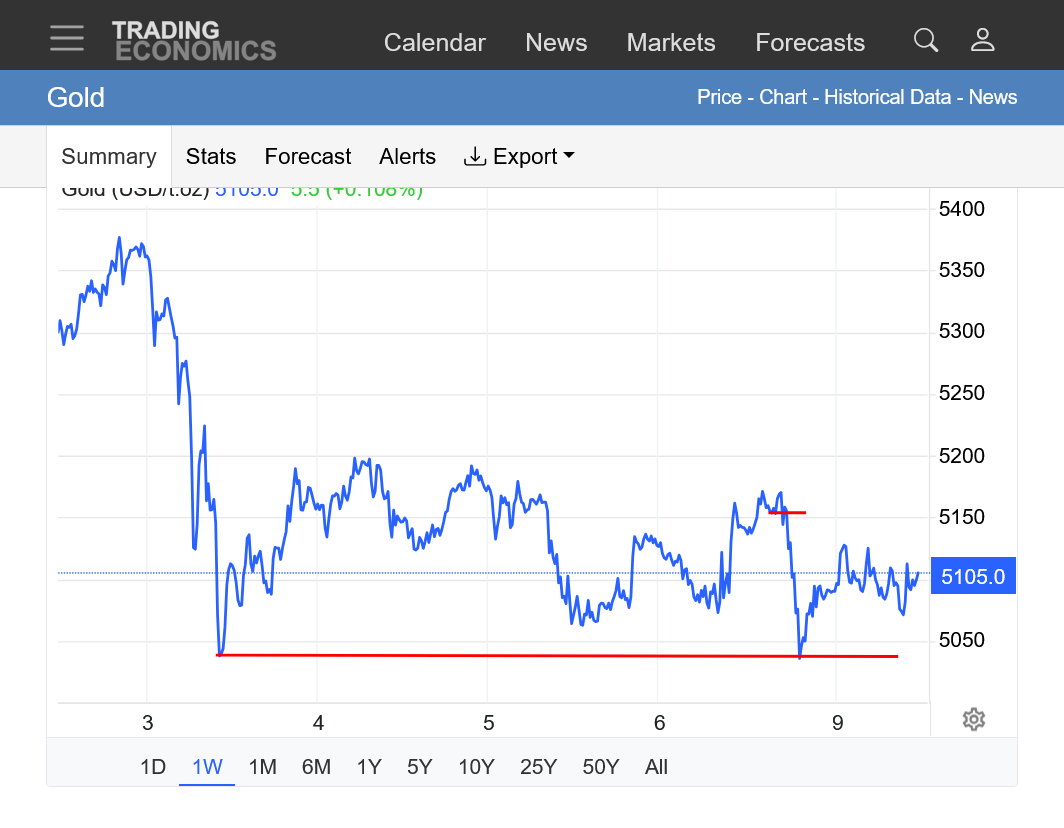Viewport: 1064px width, 828px height.
Task: Select the Summary tab
Action: (x=109, y=157)
